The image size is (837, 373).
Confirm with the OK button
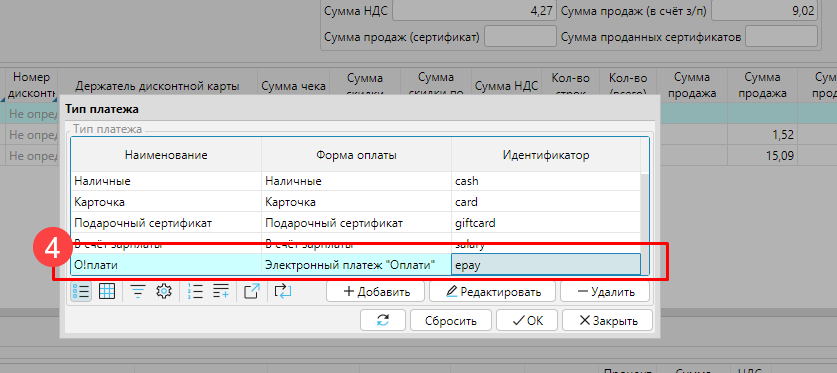click(527, 321)
